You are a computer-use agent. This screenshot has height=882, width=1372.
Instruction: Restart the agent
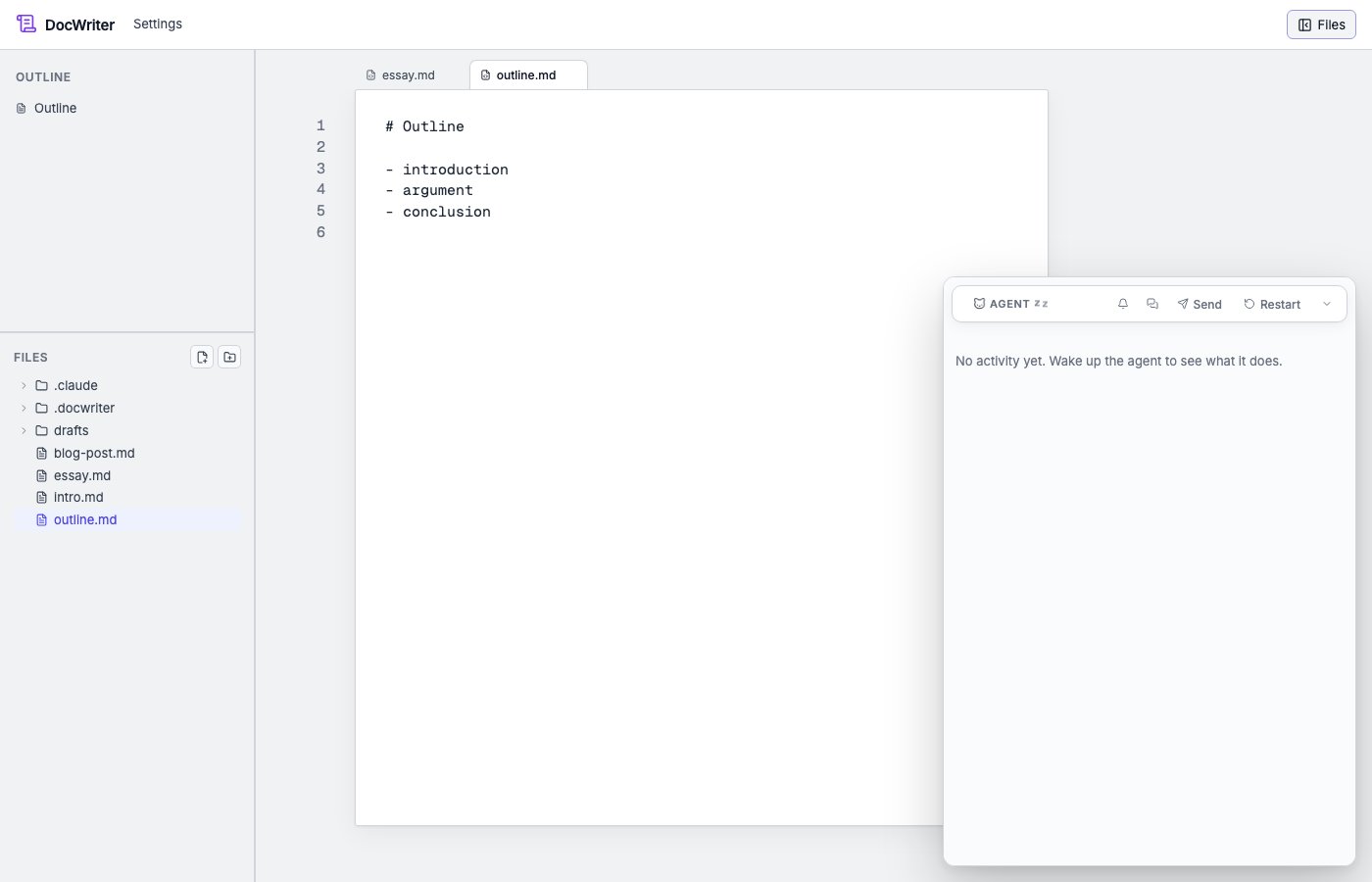pyautogui.click(x=1272, y=304)
